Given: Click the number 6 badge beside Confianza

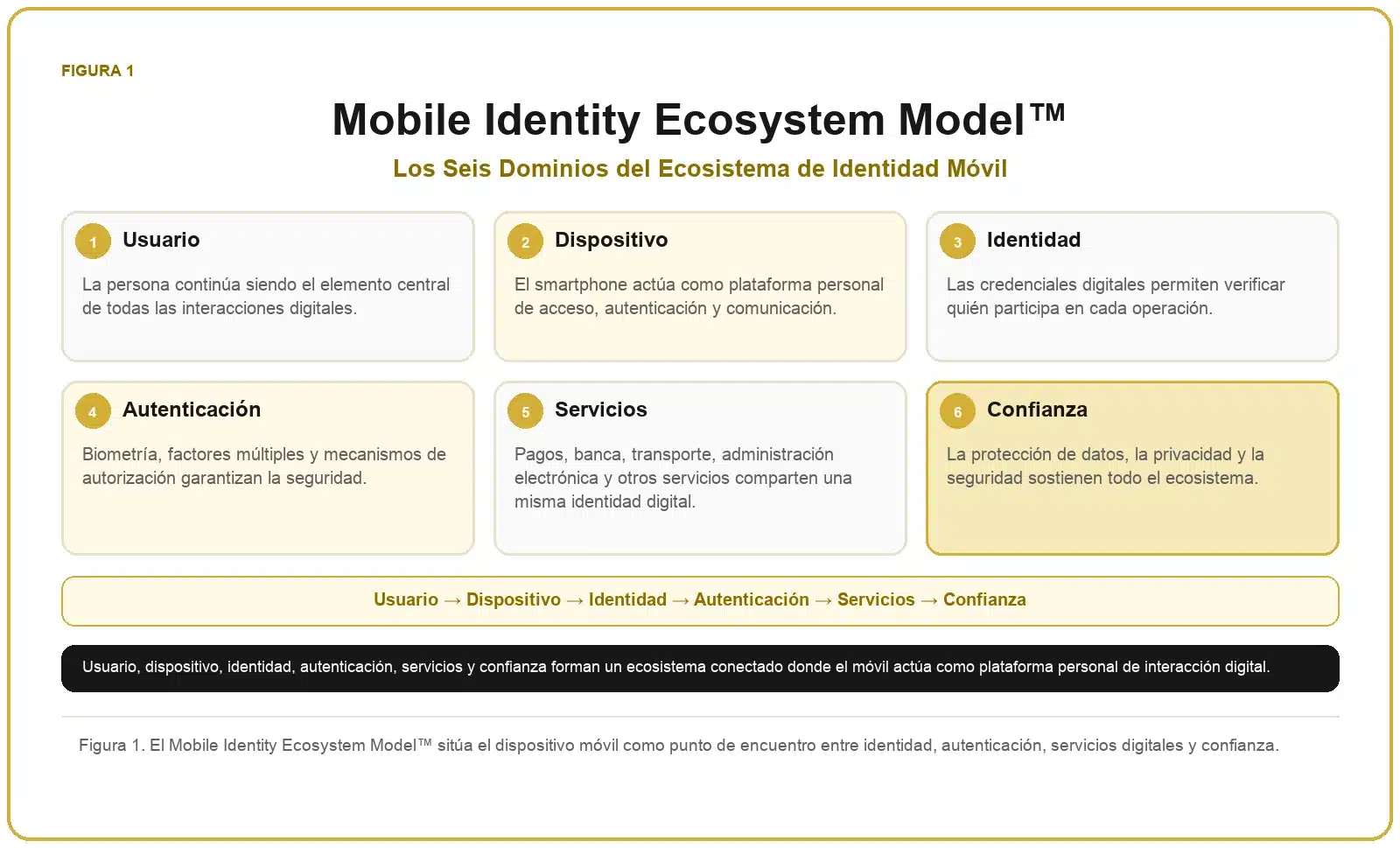Looking at the screenshot, I should point(957,411).
